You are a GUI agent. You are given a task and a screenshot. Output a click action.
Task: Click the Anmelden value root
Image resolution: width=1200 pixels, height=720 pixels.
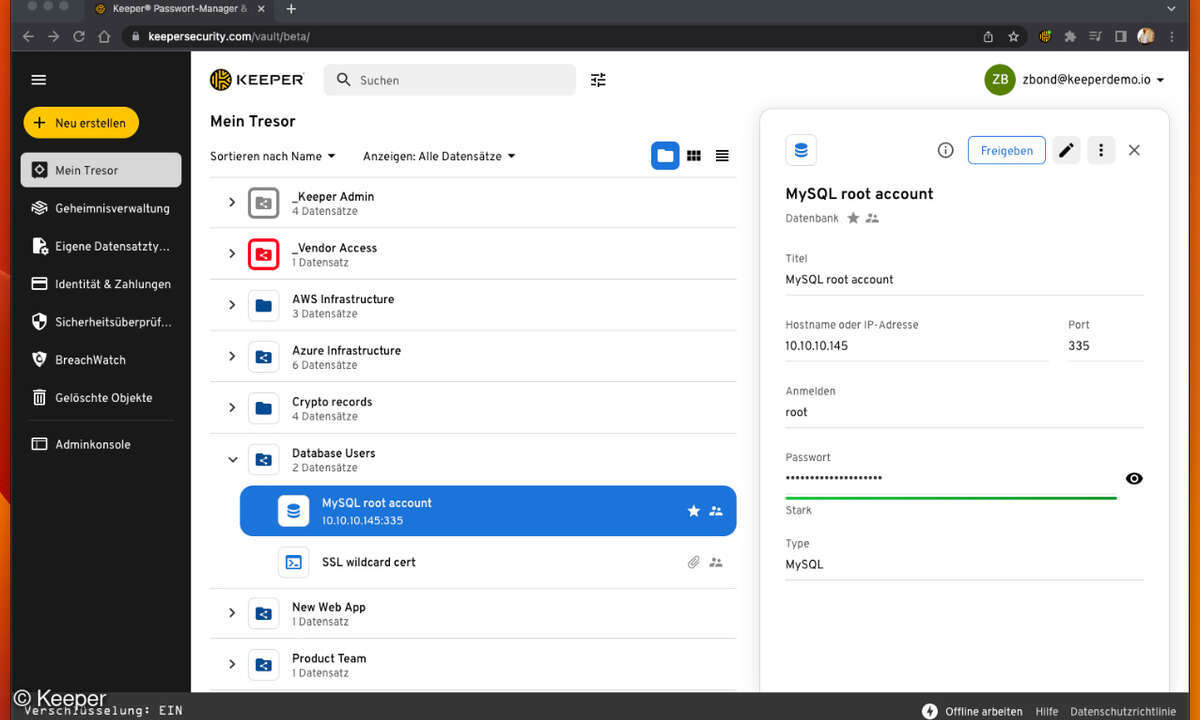click(x=797, y=412)
